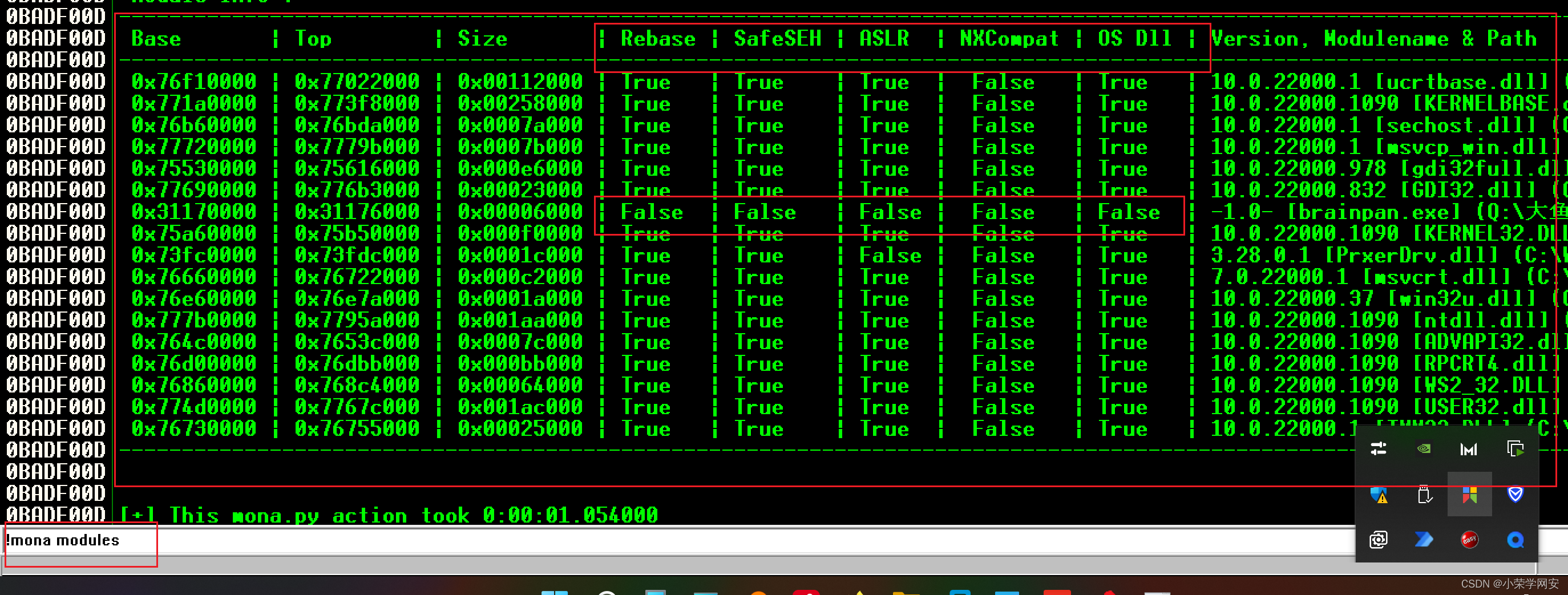Click the win32u.dll module entry
This screenshot has height=595, width=1568.
(1461, 299)
